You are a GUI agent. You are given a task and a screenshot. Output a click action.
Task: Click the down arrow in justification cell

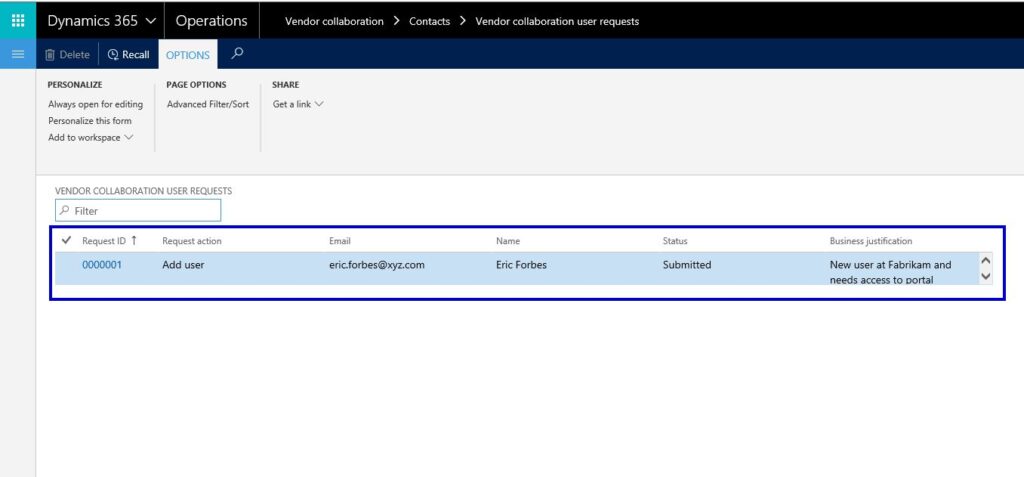pos(986,276)
